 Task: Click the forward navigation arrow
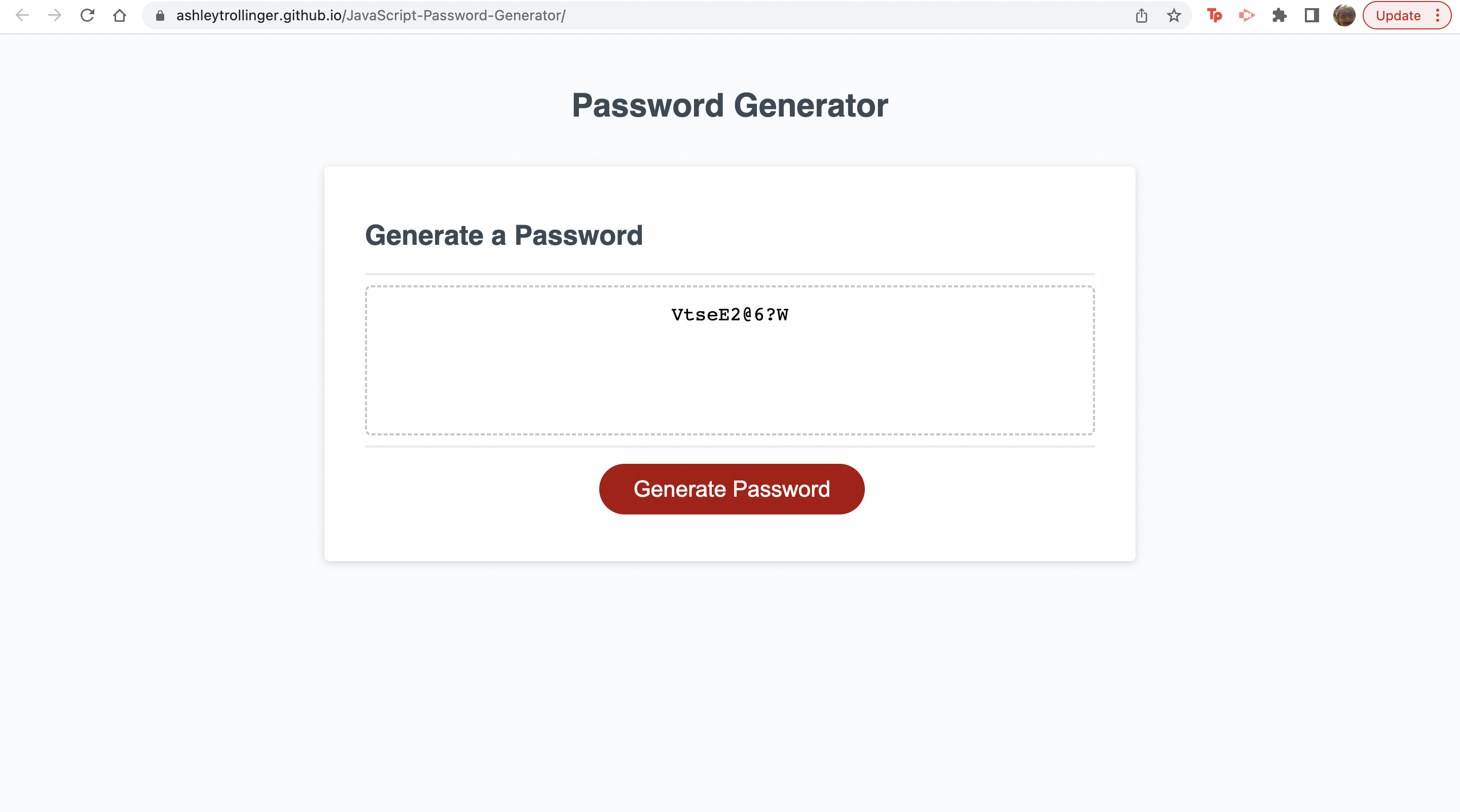click(x=55, y=15)
